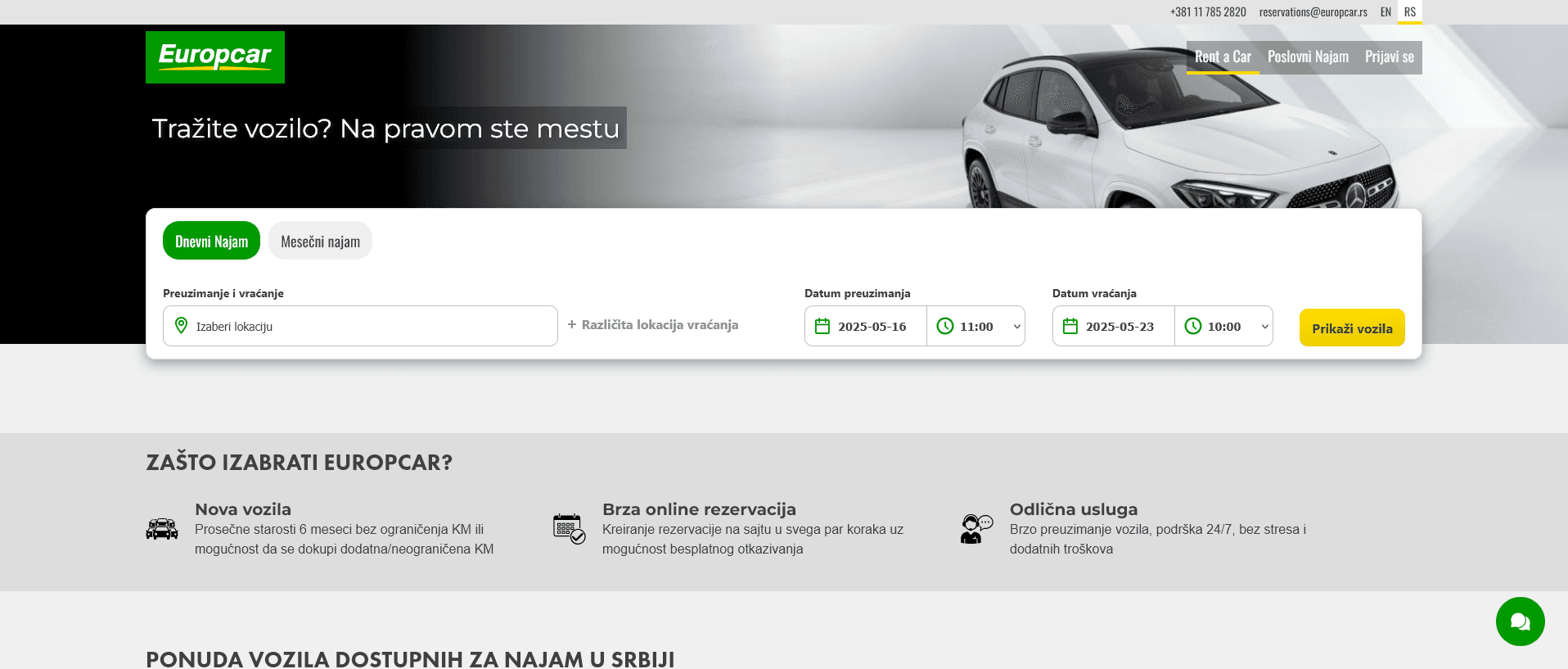Click the clock icon beside 10:00
The height and width of the screenshot is (669, 1568).
click(x=1193, y=326)
